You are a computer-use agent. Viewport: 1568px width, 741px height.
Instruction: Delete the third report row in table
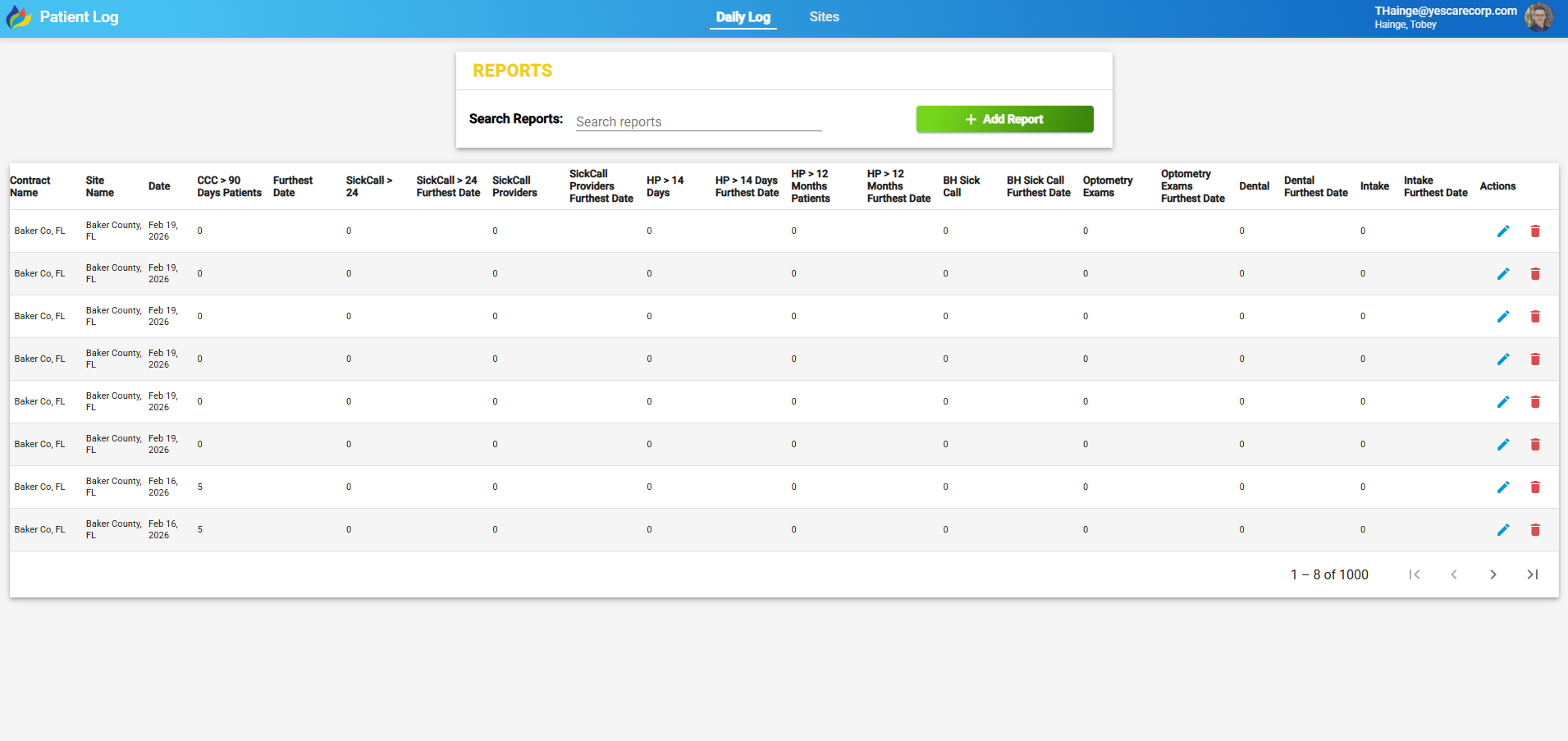pyautogui.click(x=1535, y=317)
